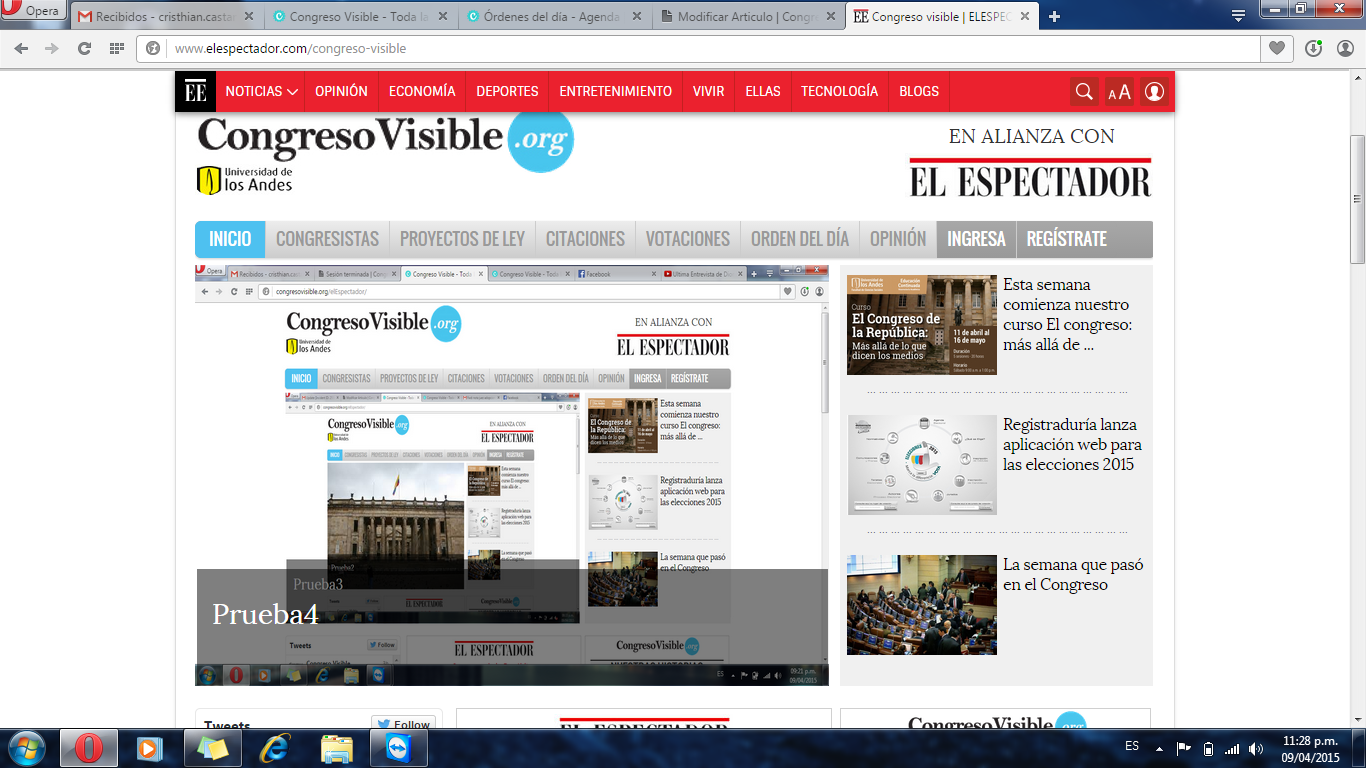Open the ECONOMÍA section
Image resolution: width=1366 pixels, height=768 pixels.
click(422, 91)
